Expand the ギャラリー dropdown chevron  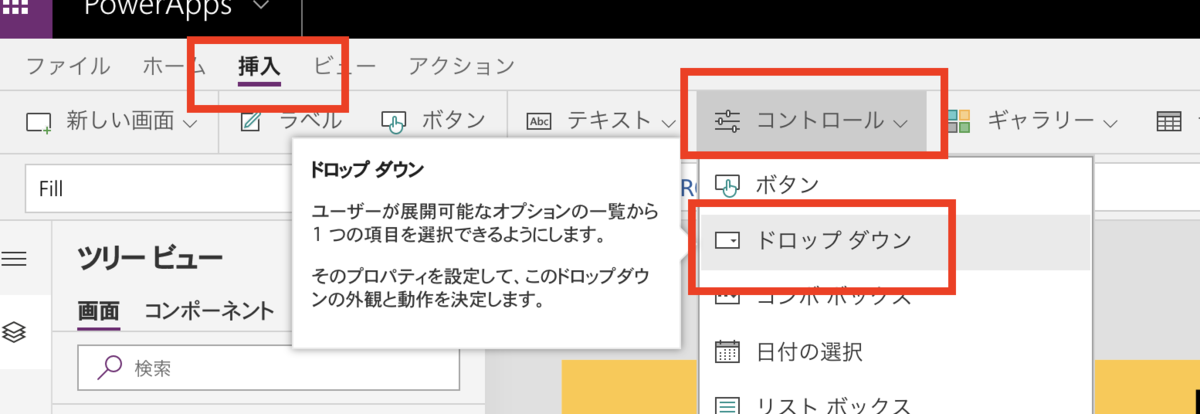tap(1109, 124)
